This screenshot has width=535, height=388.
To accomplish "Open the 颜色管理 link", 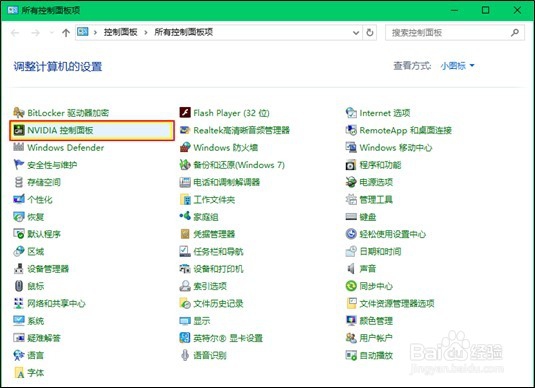I will point(376,321).
